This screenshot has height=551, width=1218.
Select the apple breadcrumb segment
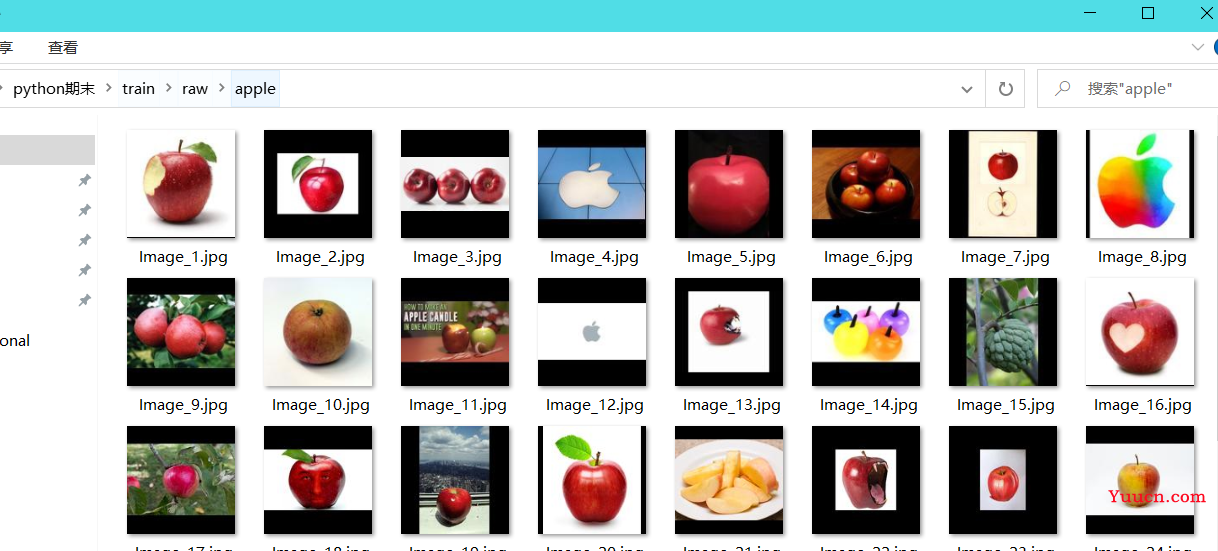[x=255, y=88]
